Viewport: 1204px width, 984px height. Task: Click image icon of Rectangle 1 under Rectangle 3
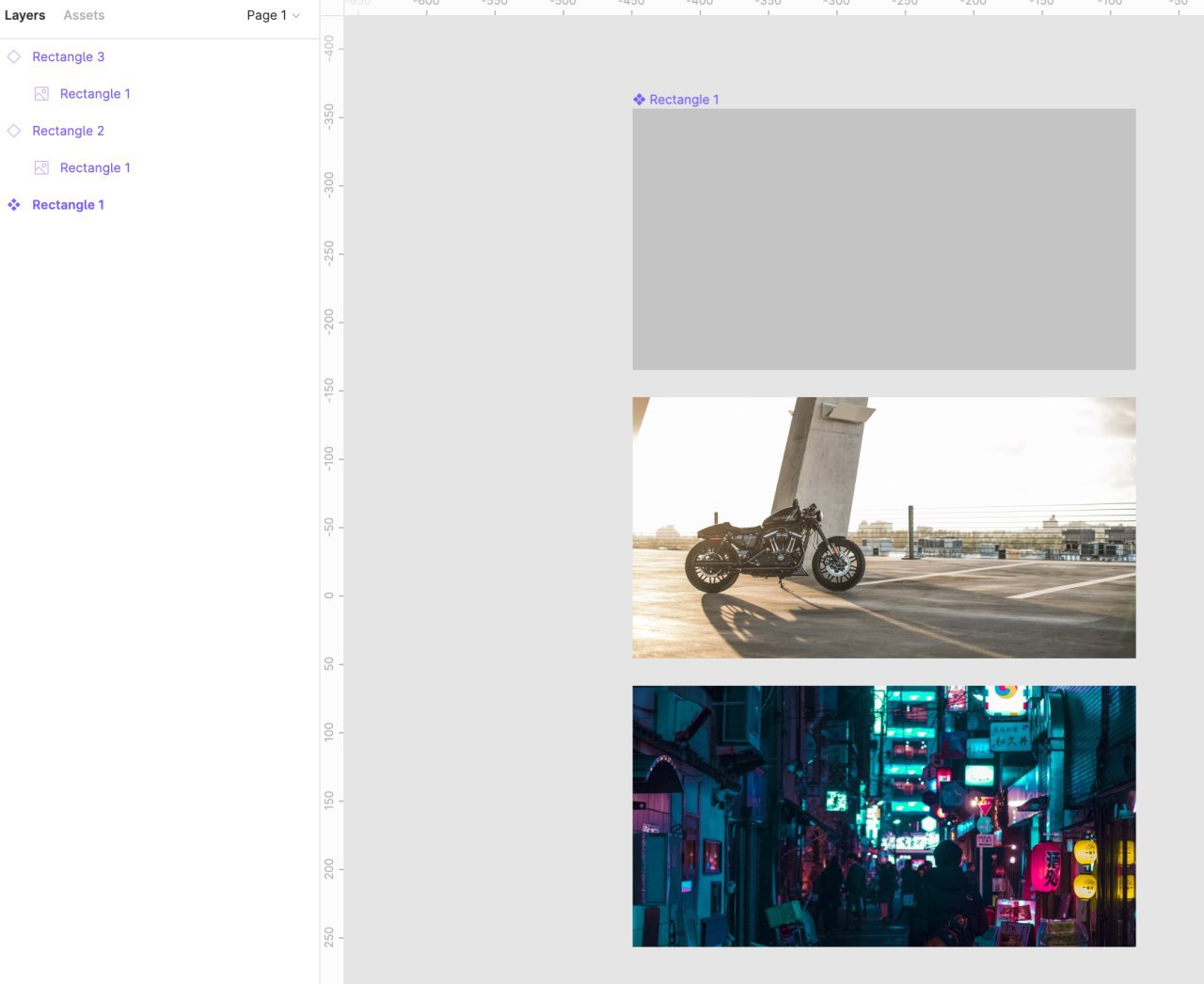41,93
